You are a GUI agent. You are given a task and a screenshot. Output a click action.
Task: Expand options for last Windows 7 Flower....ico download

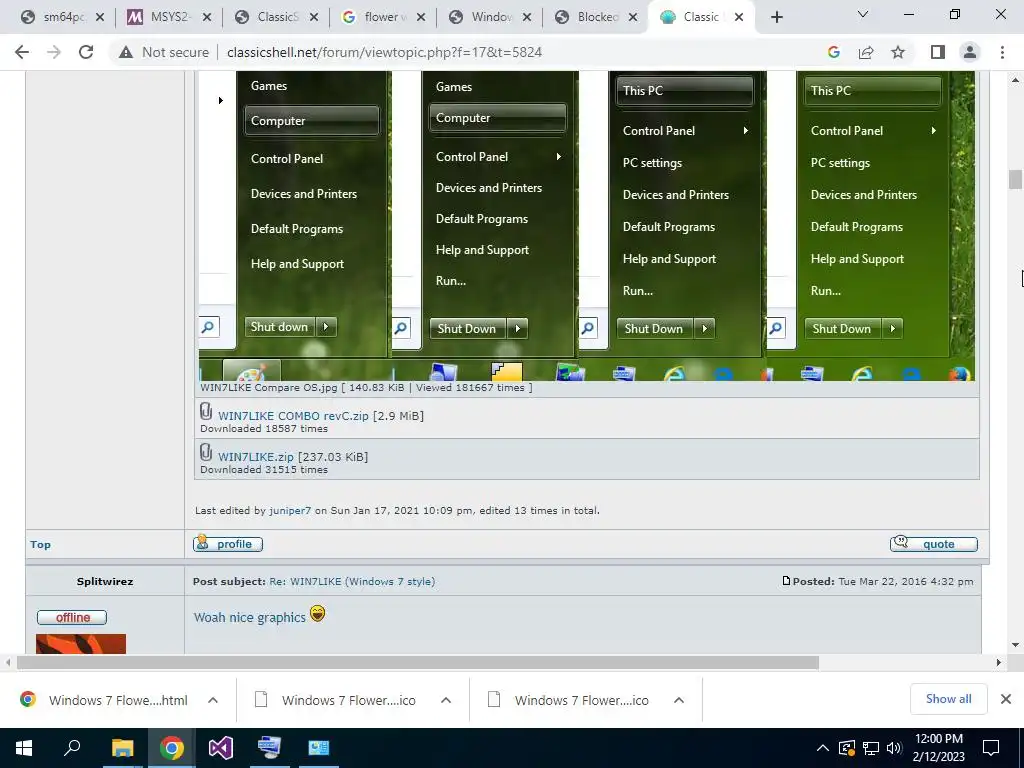(679, 700)
